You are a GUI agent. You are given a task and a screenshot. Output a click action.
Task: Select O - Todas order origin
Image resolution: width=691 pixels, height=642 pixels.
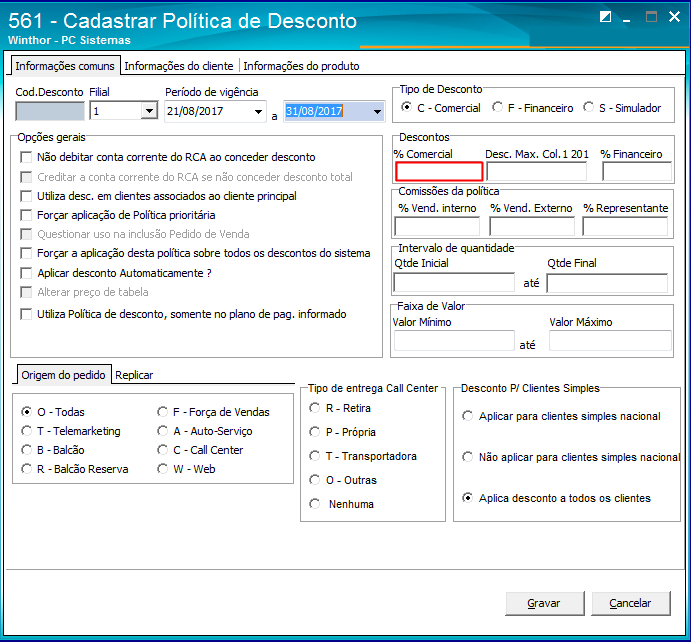coord(27,412)
